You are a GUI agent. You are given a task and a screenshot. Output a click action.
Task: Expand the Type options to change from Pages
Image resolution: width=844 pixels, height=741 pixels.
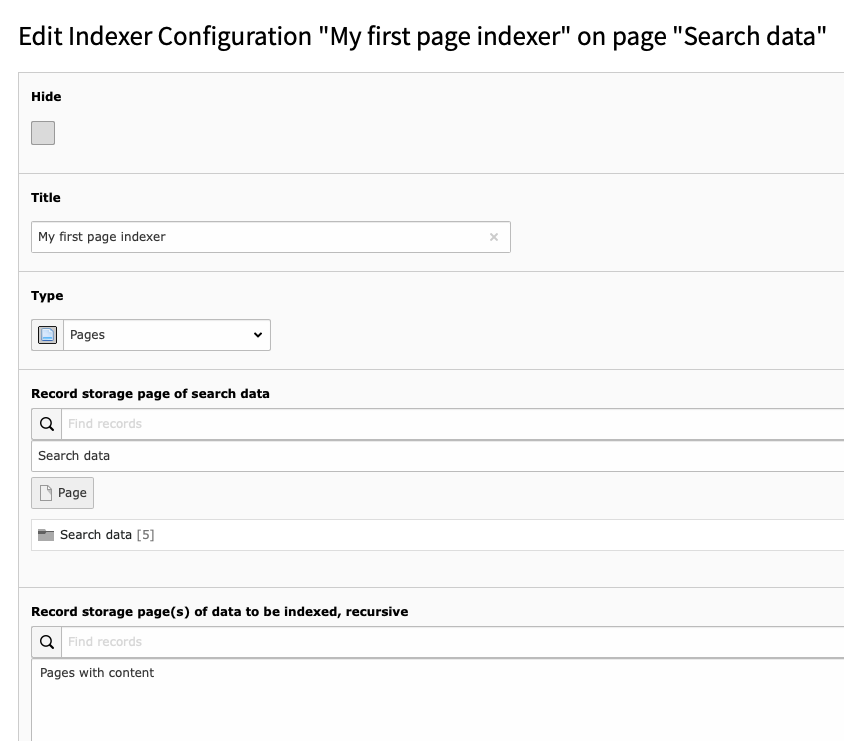click(x=165, y=334)
